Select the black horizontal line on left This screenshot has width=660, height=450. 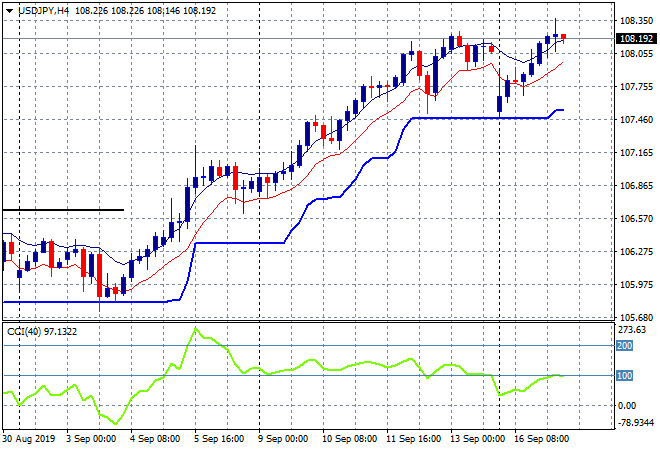click(x=60, y=210)
